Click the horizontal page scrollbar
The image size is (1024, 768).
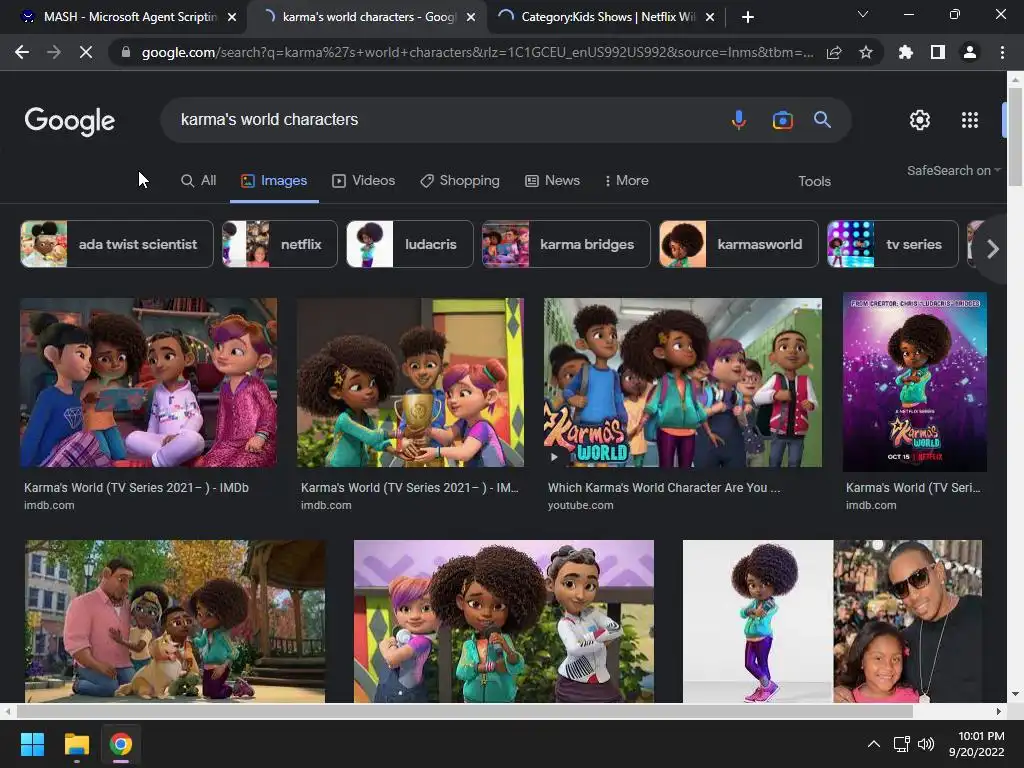[464, 711]
